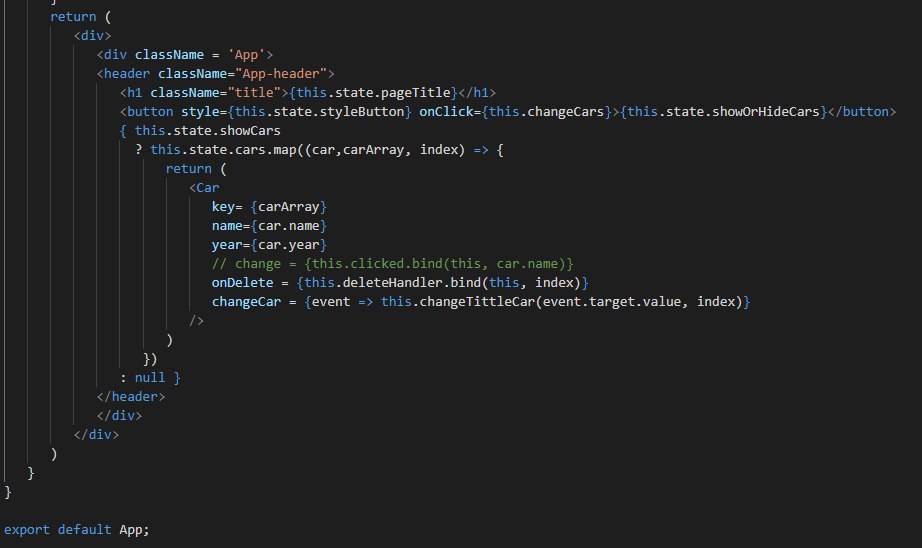Click deleteHandler in the onDelete binding
922x548 pixels.
click(392, 283)
